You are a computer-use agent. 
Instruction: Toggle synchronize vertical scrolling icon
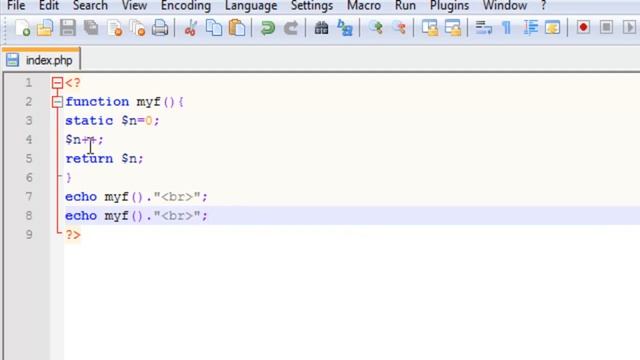[x=430, y=28]
